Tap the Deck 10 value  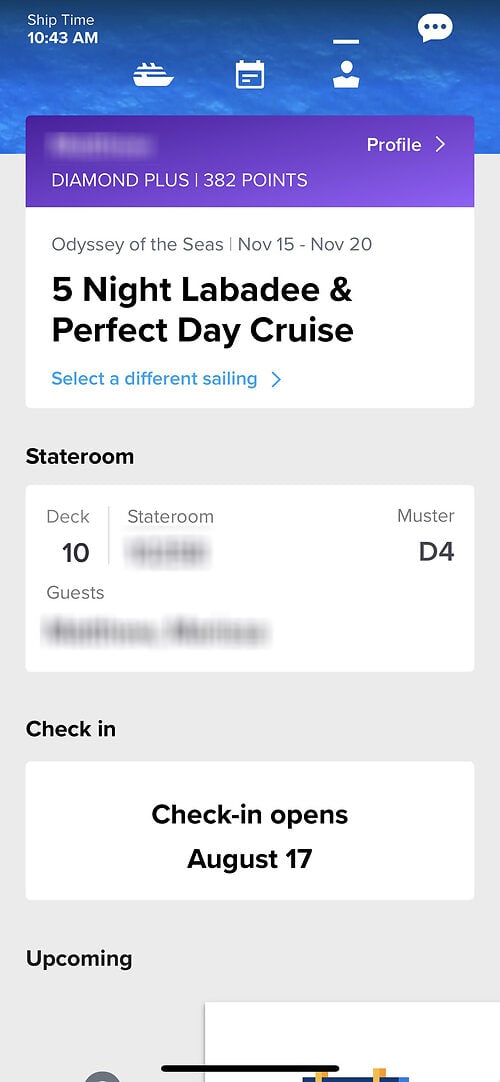[x=75, y=553]
